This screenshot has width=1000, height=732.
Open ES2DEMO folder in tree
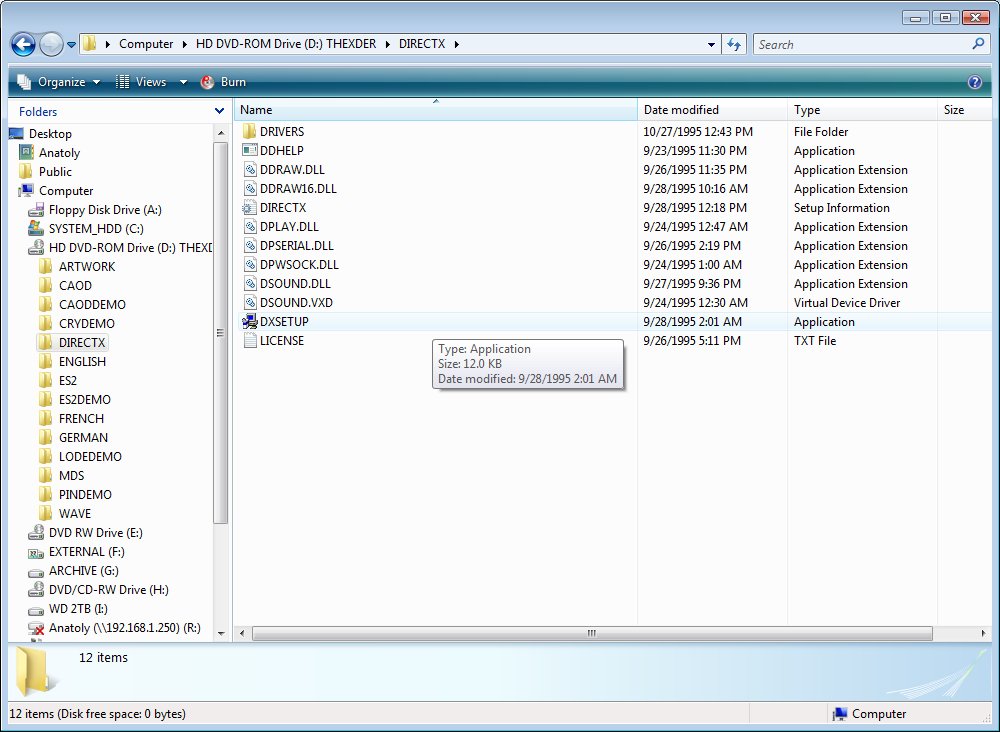(x=85, y=399)
